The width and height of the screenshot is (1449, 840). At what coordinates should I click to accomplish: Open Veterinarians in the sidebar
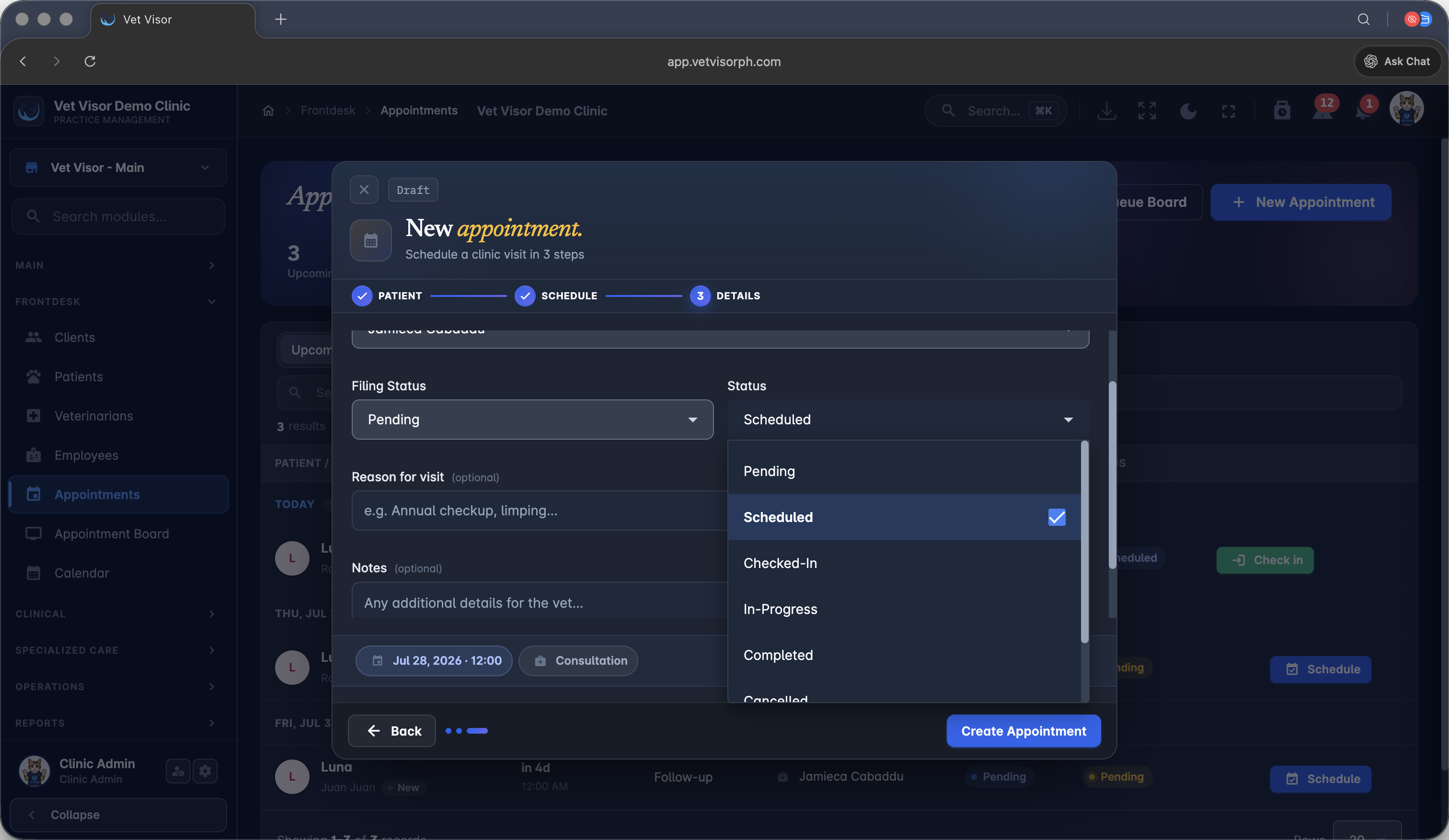[118, 416]
